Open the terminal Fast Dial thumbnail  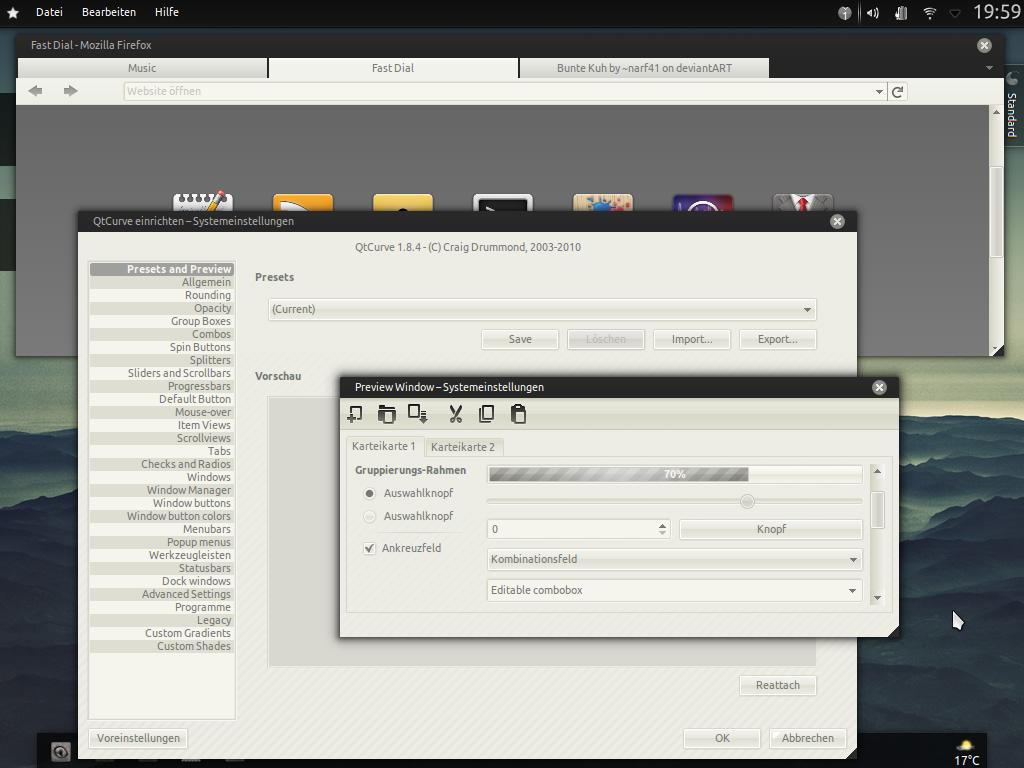point(503,202)
